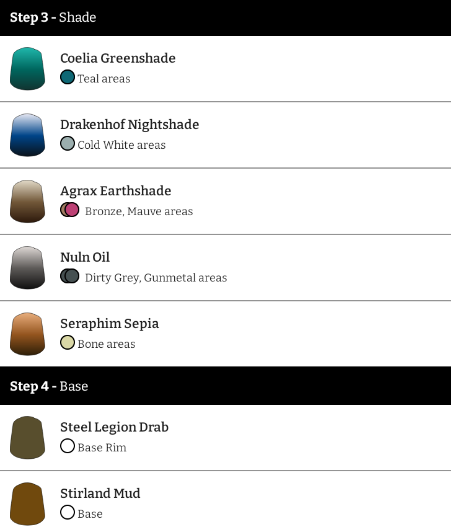Image resolution: width=451 pixels, height=531 pixels.
Task: Open the Step 4 - Base header
Action: [x=226, y=386]
